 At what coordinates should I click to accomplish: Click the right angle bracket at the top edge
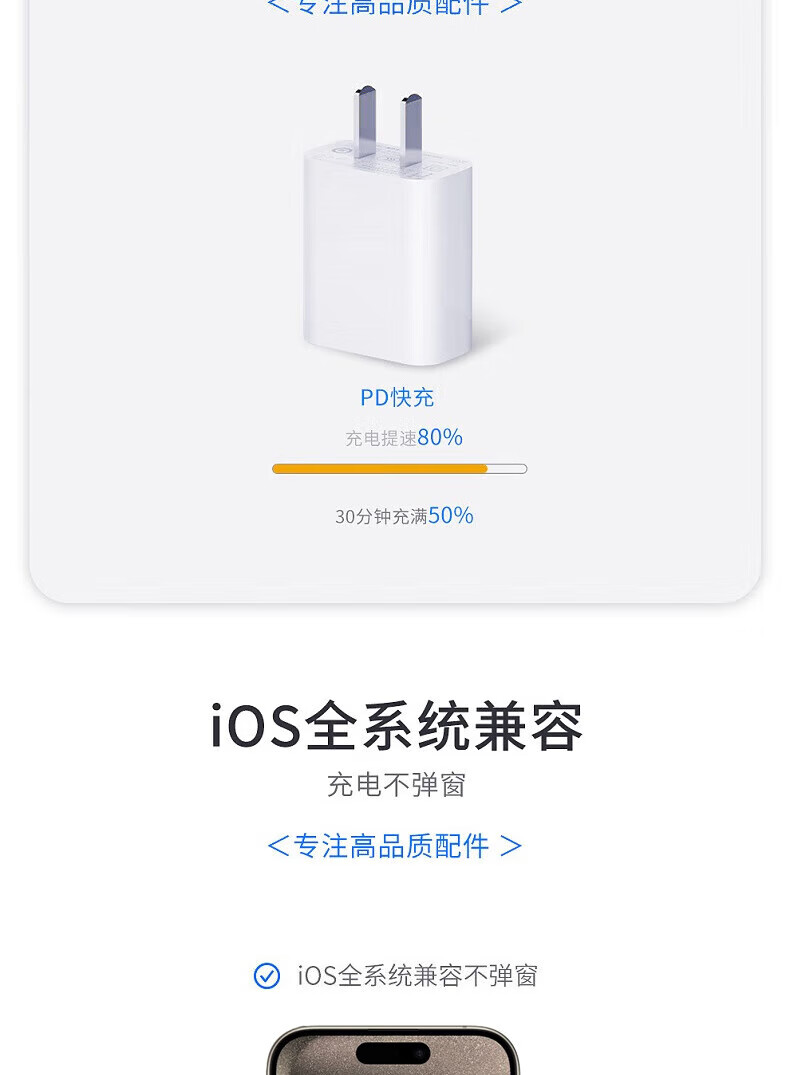point(511,6)
